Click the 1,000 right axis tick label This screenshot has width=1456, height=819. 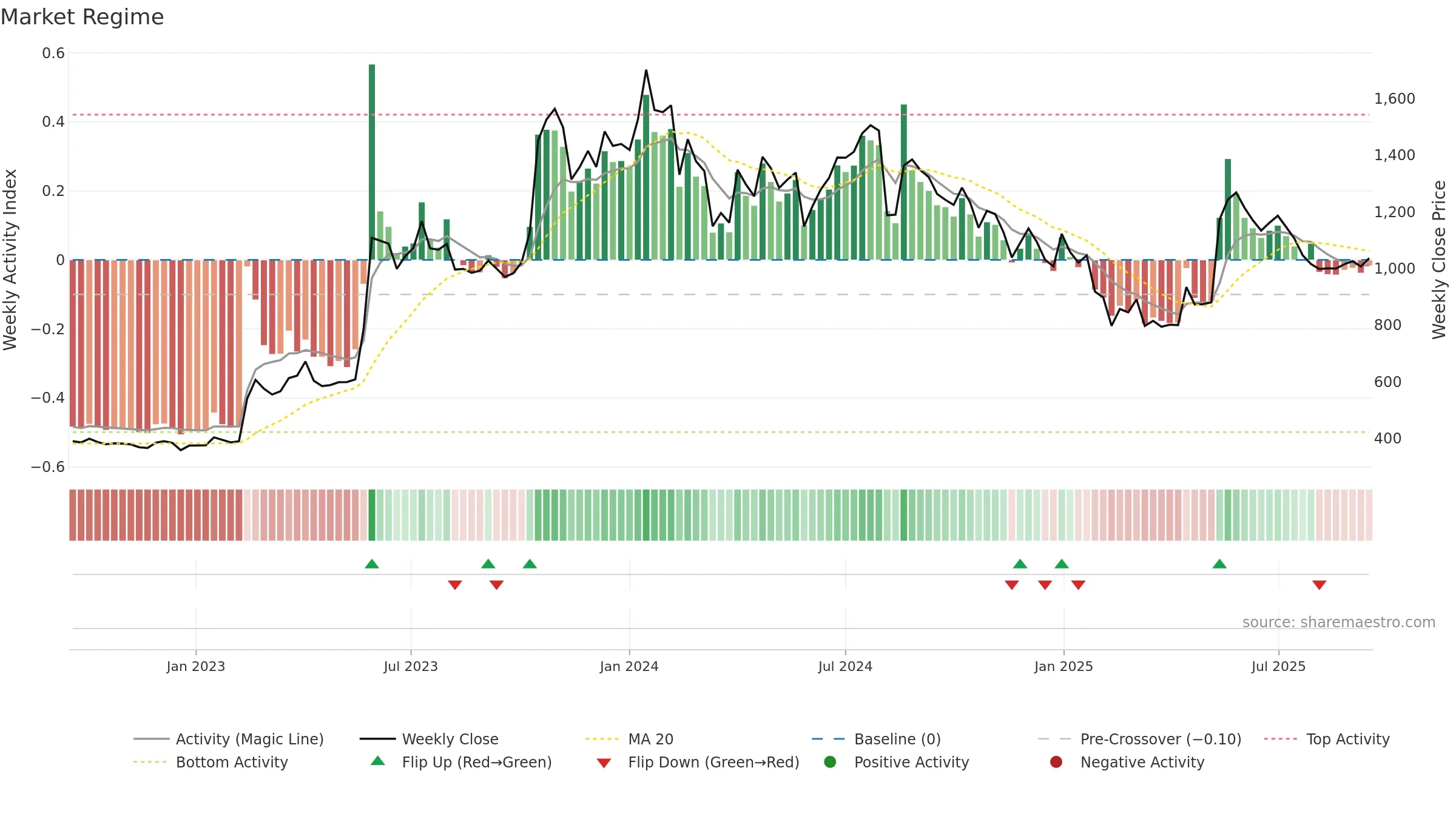[1394, 268]
